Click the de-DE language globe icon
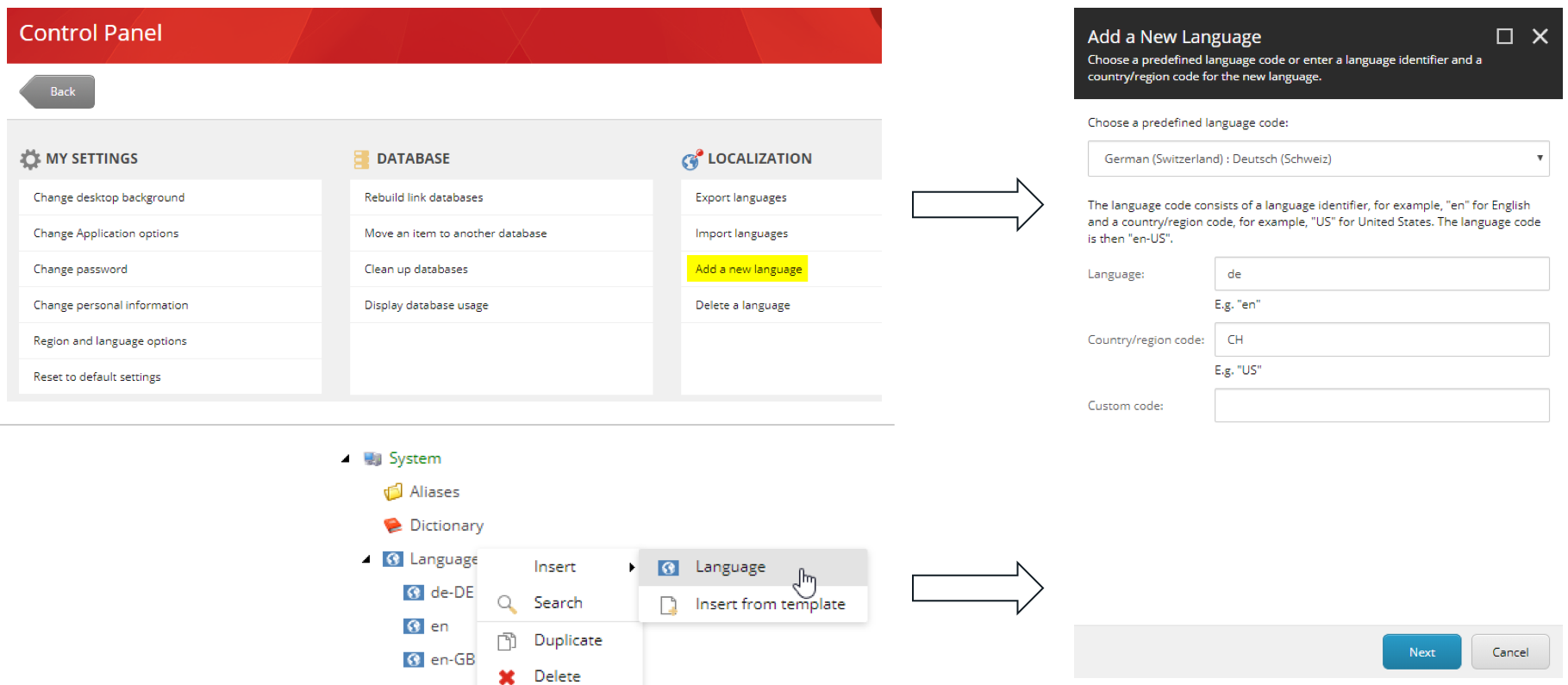Viewport: 1568px width, 685px height. tap(414, 593)
